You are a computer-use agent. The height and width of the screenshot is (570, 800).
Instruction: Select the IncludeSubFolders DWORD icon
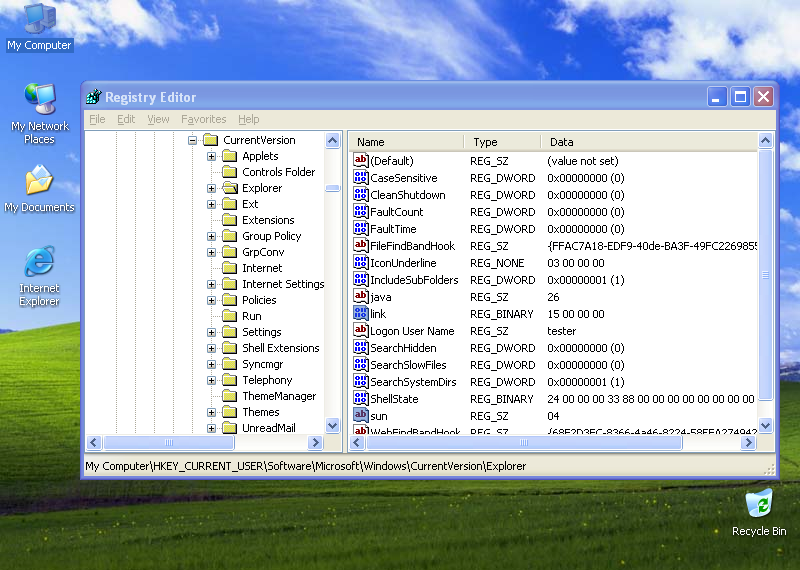pos(361,280)
